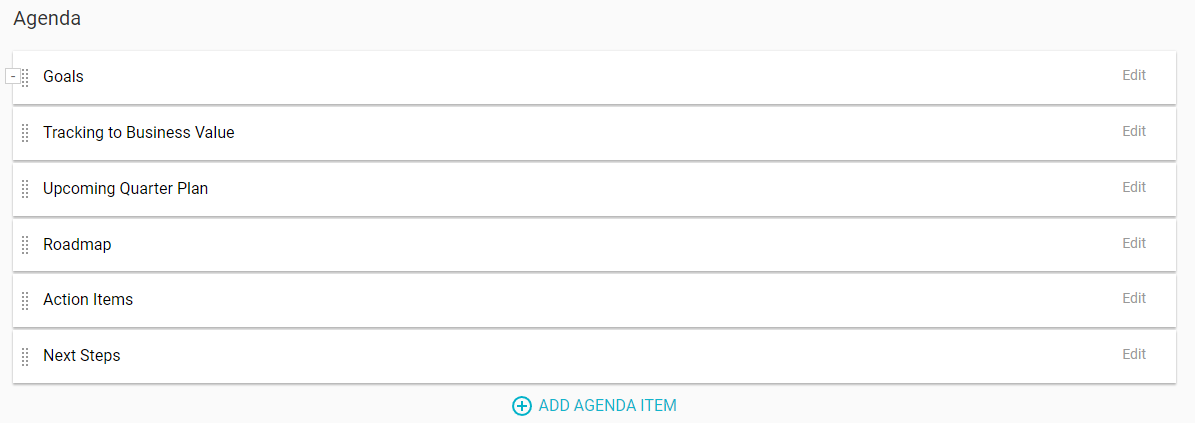
Task: Open Edit for Upcoming Quarter Plan
Action: click(1133, 187)
